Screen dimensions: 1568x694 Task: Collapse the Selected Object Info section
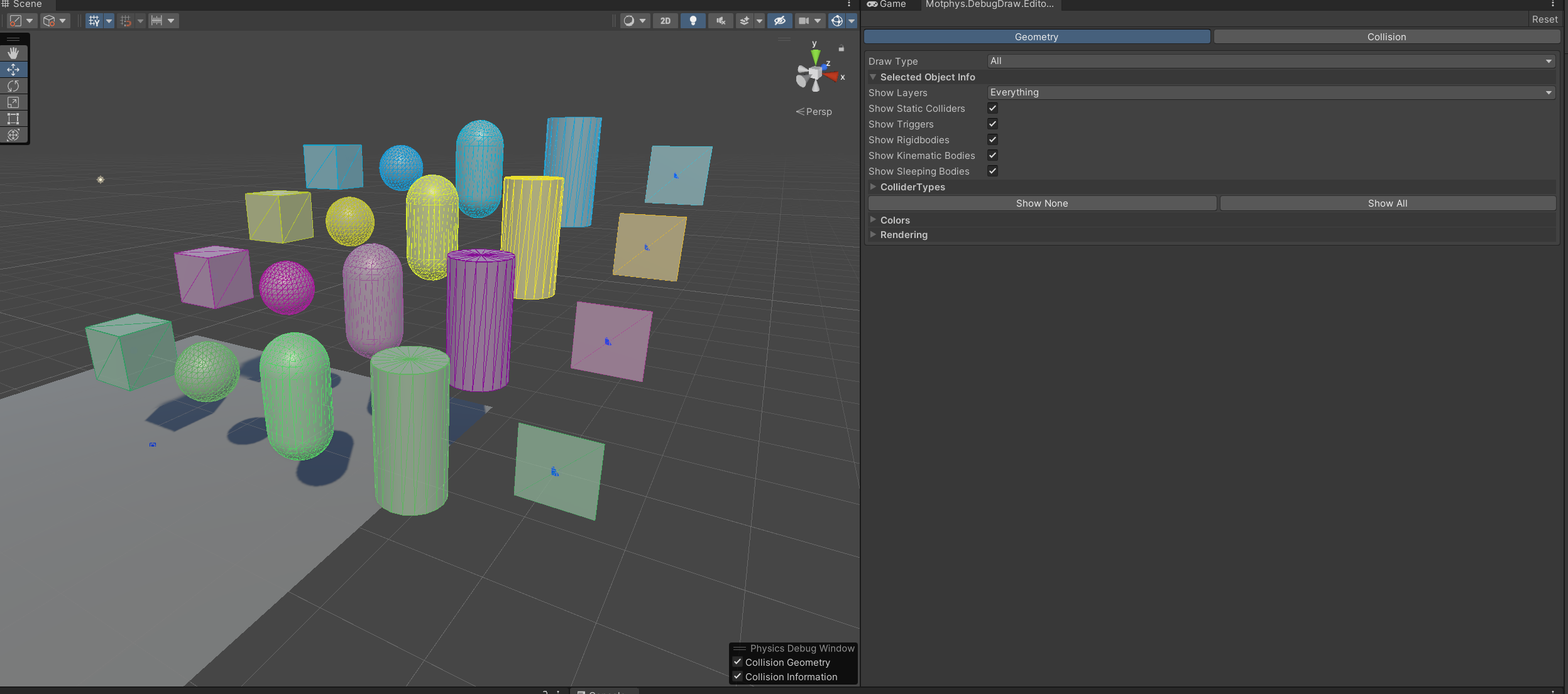click(873, 77)
